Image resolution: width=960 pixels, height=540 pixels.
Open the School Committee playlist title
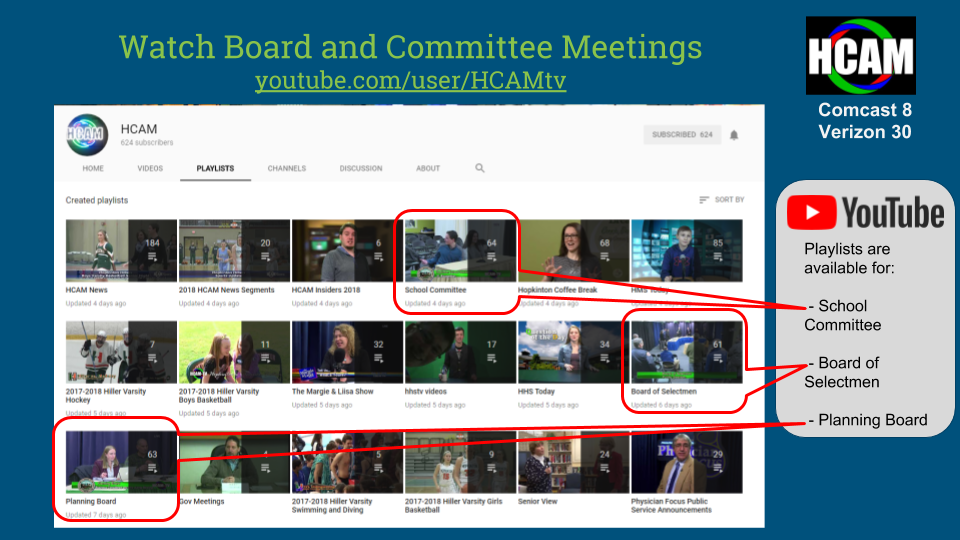(435, 290)
